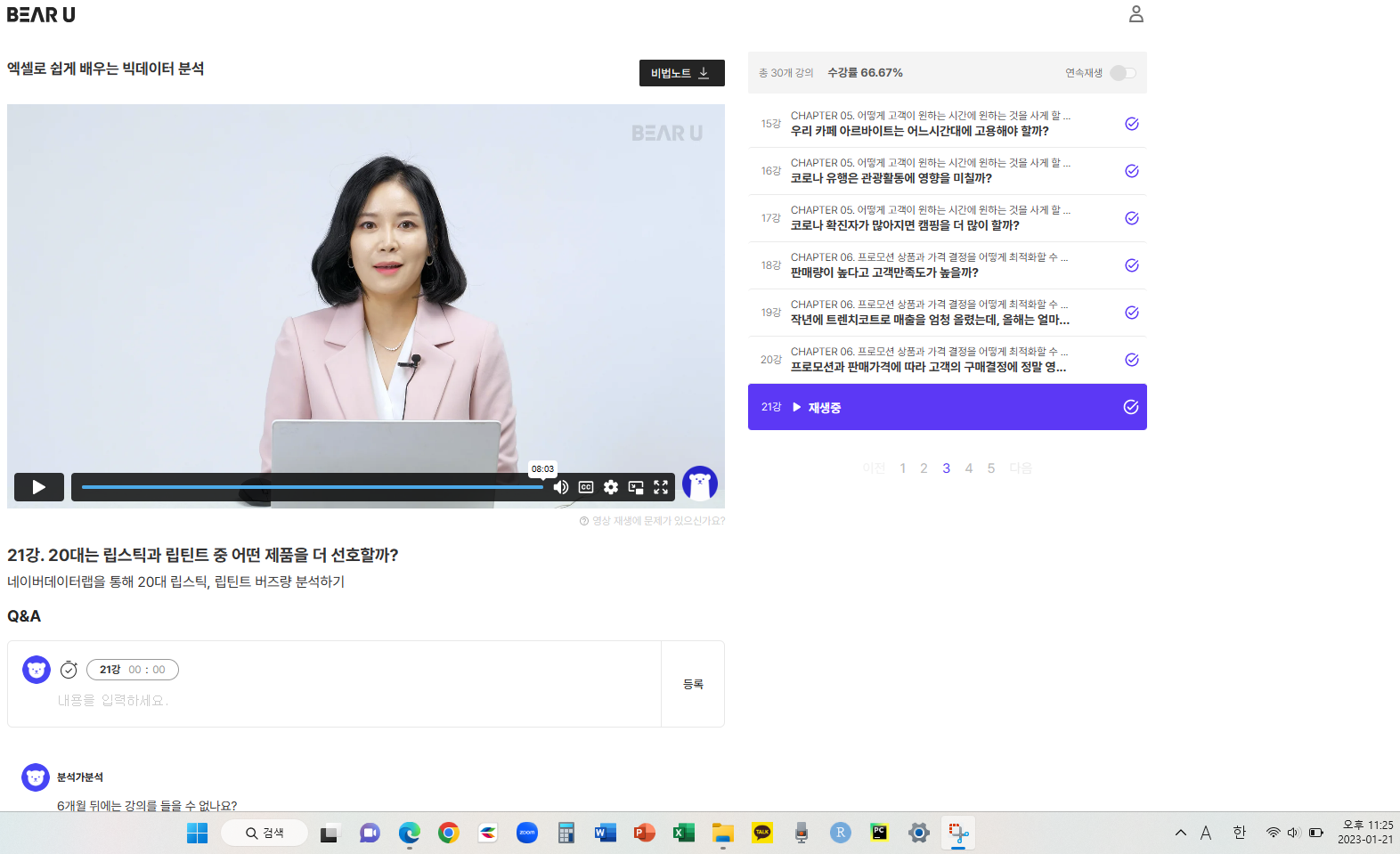Open lecture 16강 on corona and tourism
The width and height of the screenshot is (1400, 854).
pos(947,171)
